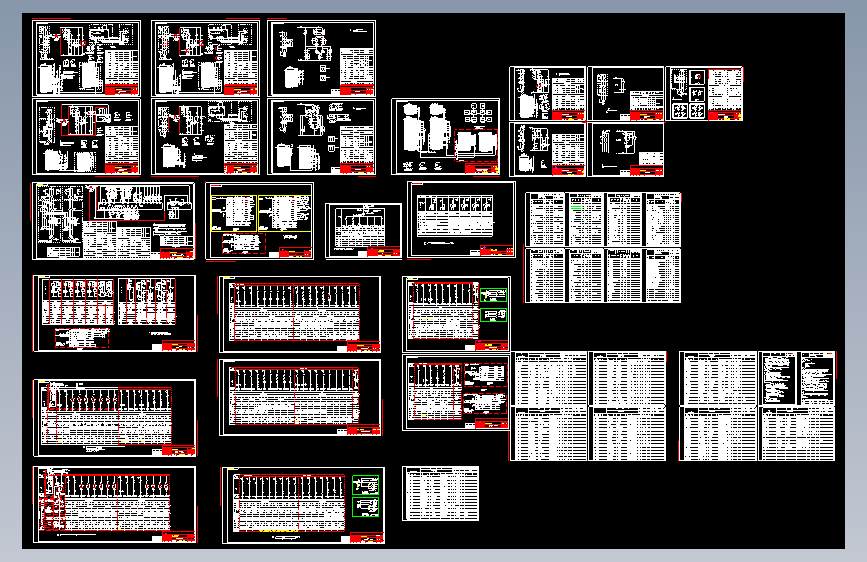Image resolution: width=867 pixels, height=562 pixels.
Task: Select the standalone table below the framed sheets
Action: (441, 493)
